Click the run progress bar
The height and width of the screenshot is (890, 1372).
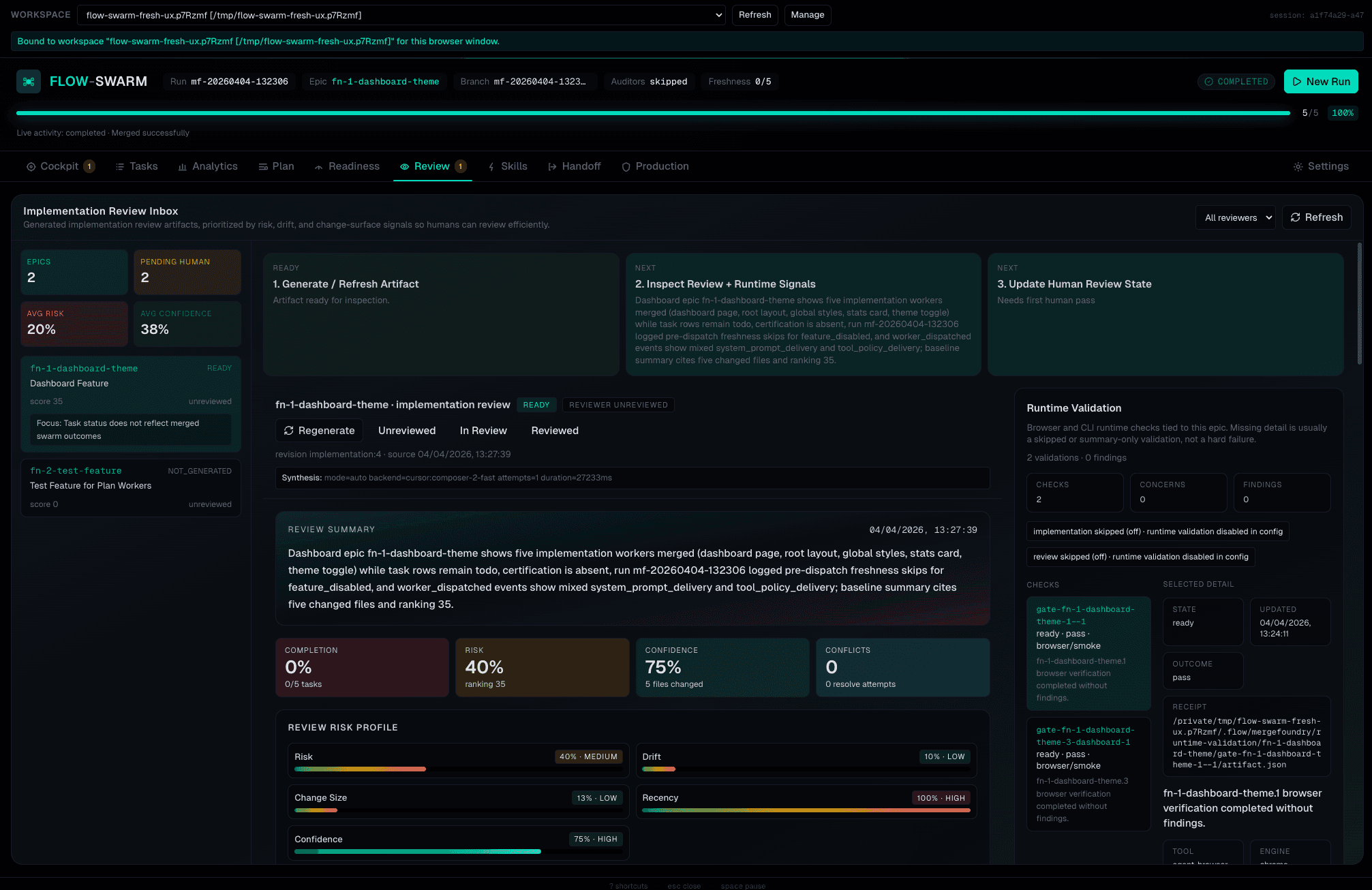coord(653,113)
